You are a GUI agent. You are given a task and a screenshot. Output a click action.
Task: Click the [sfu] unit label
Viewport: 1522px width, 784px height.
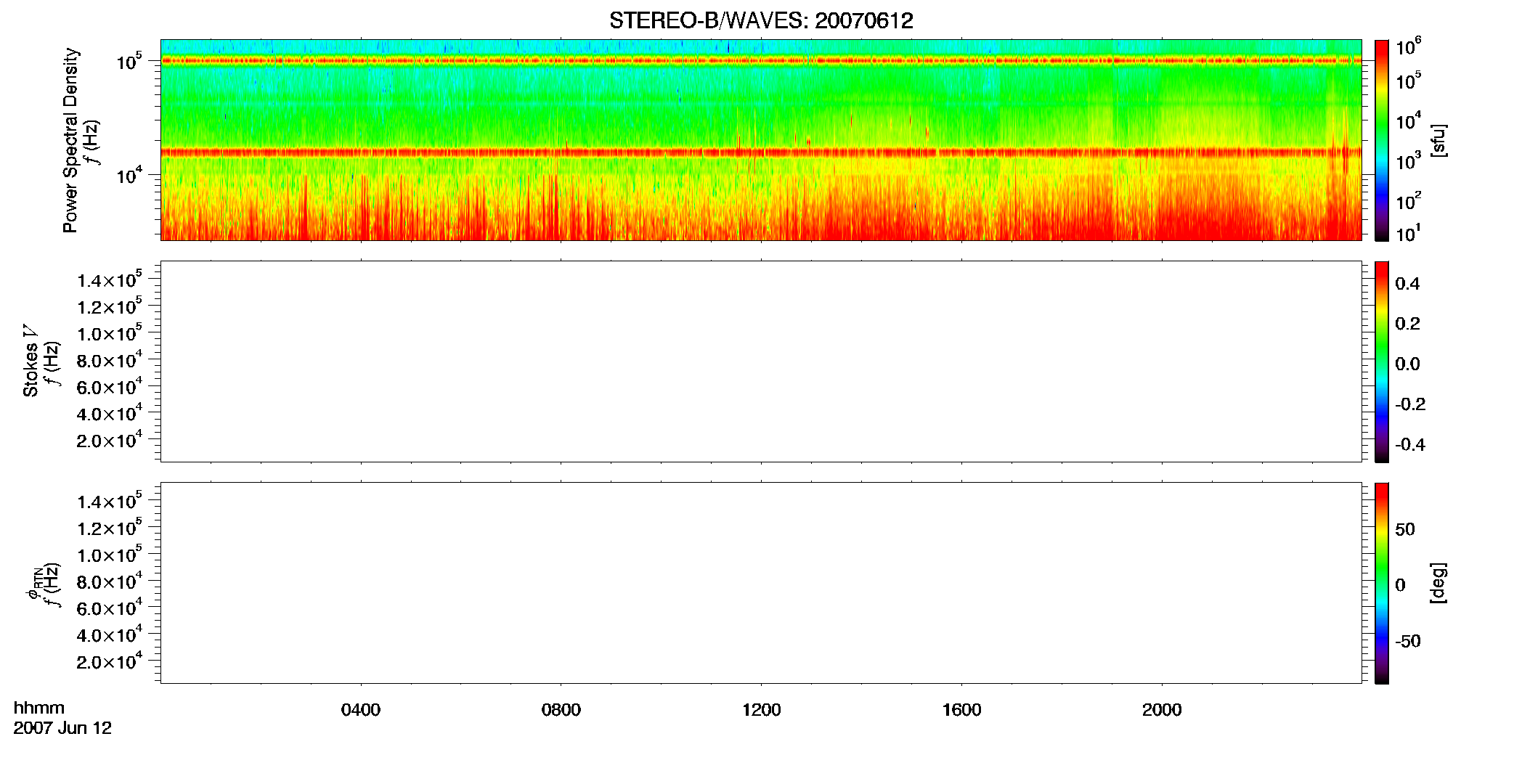pos(1438,140)
